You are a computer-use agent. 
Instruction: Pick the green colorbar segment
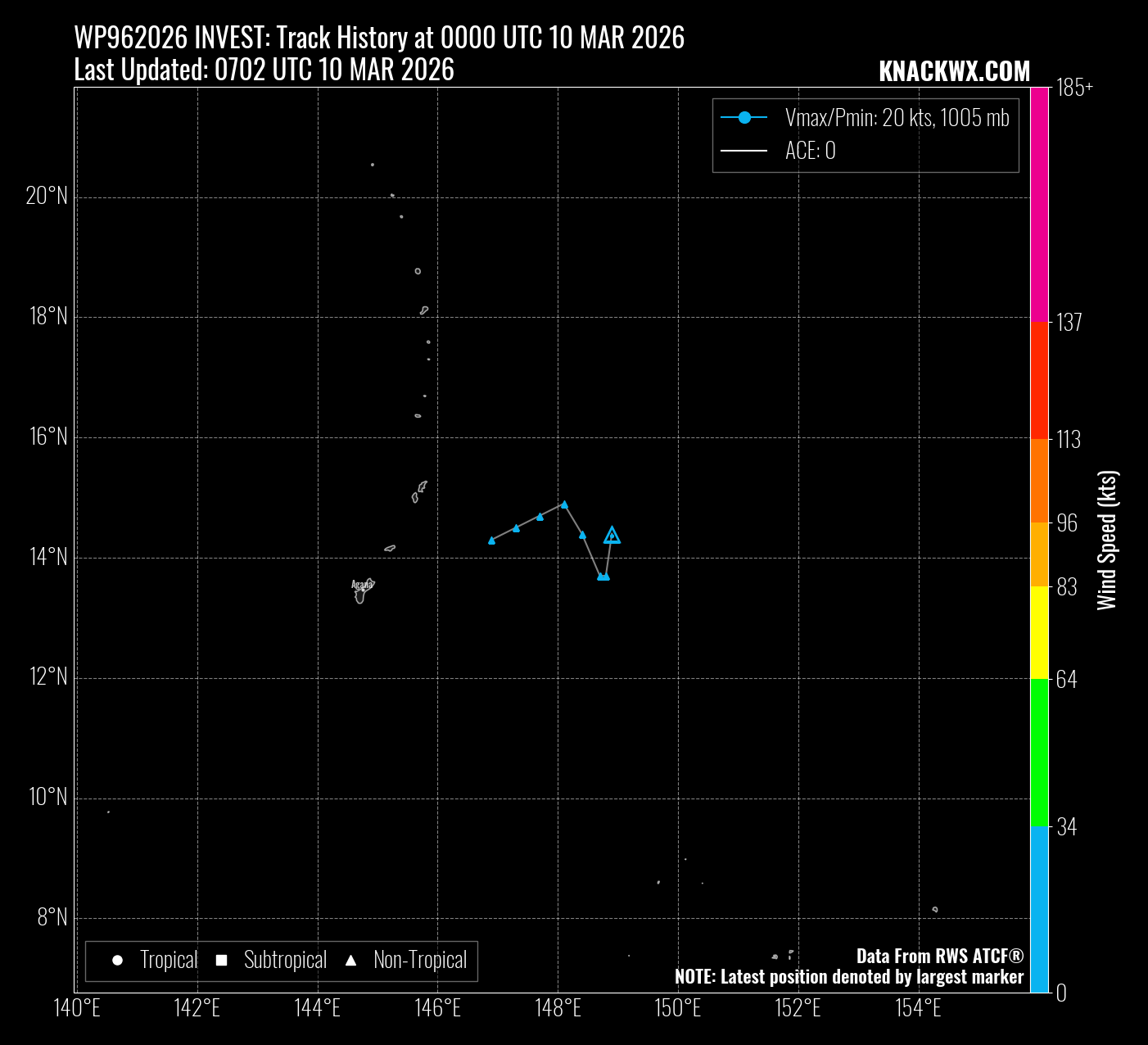pos(1039,752)
